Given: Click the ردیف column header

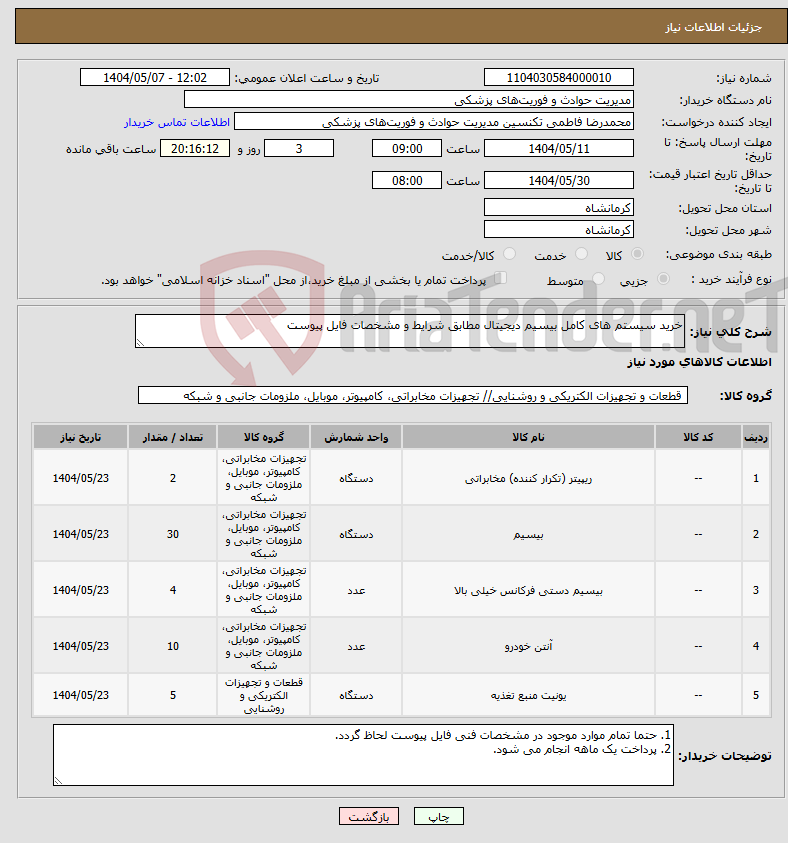Looking at the screenshot, I should pos(756,437).
